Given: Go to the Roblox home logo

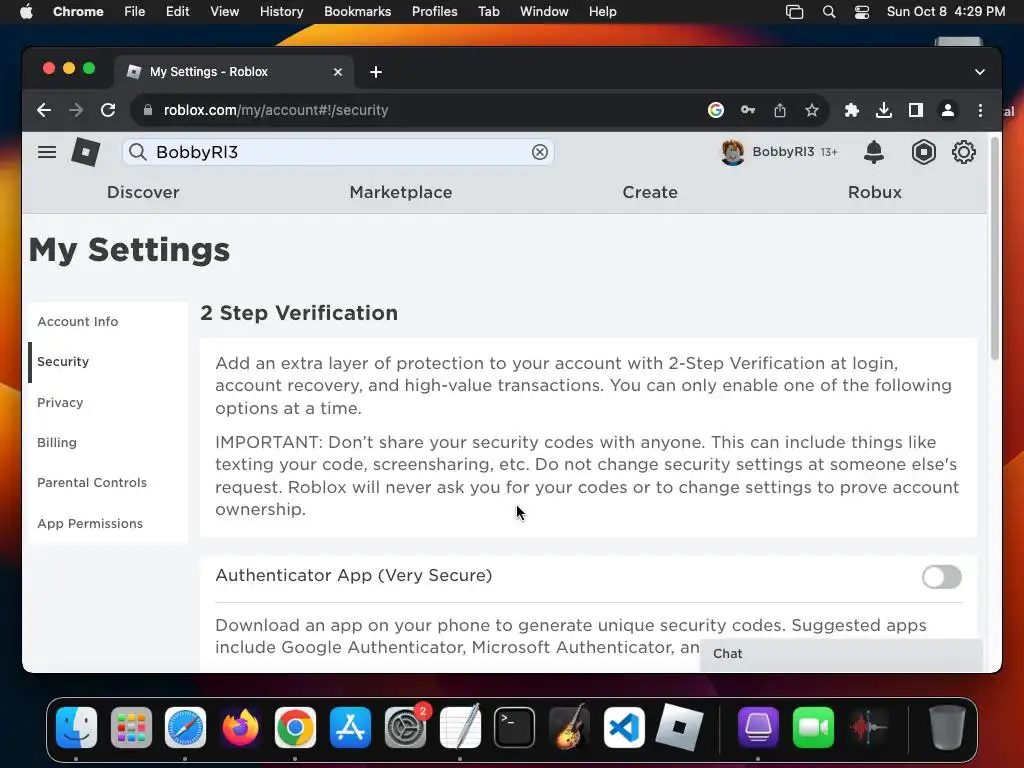Looking at the screenshot, I should coord(86,152).
